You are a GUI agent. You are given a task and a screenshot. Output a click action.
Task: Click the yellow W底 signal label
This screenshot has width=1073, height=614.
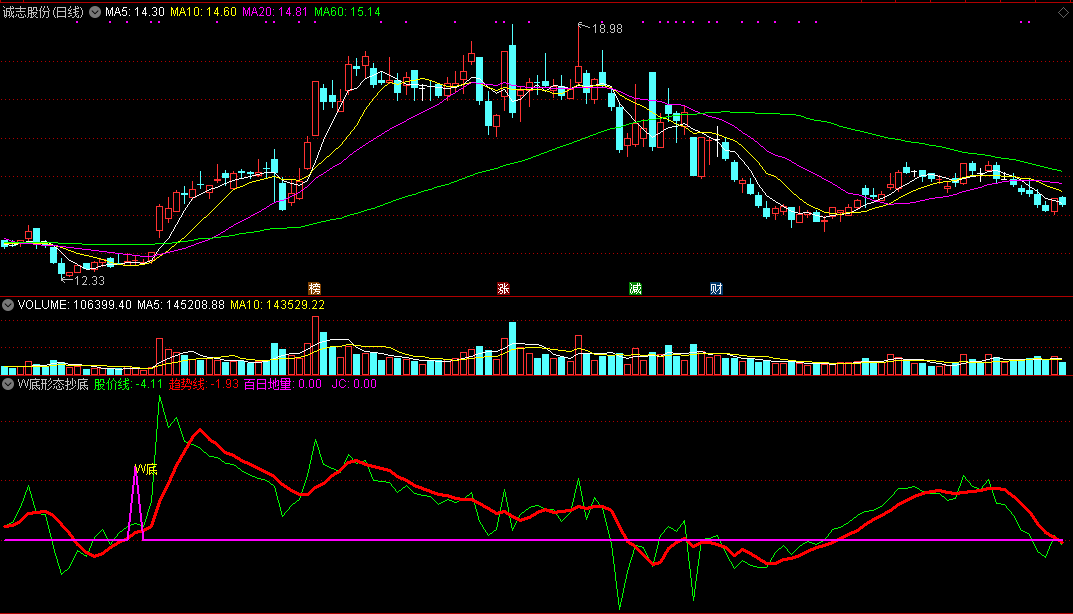pyautogui.click(x=146, y=470)
